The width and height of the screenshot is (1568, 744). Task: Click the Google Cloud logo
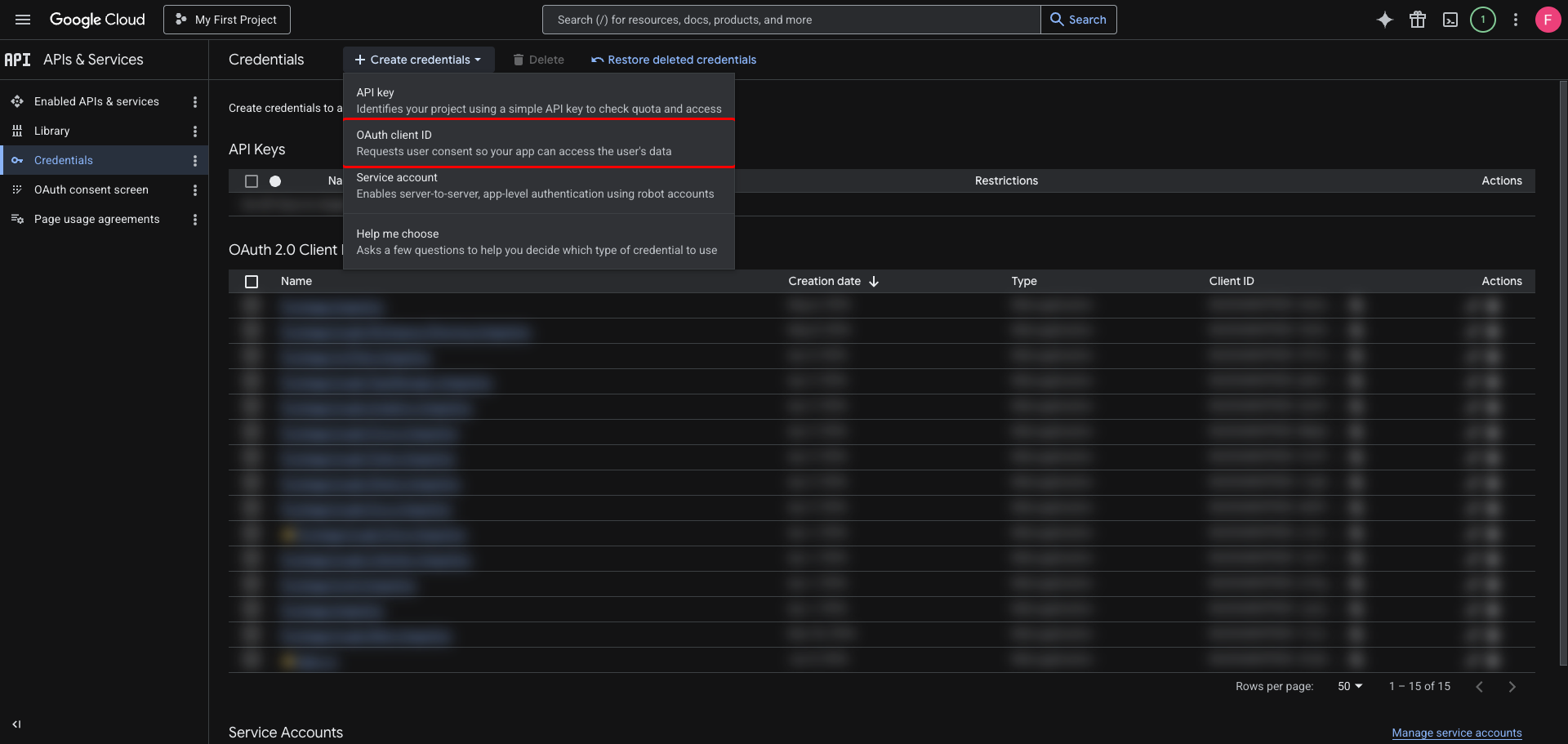pos(97,20)
